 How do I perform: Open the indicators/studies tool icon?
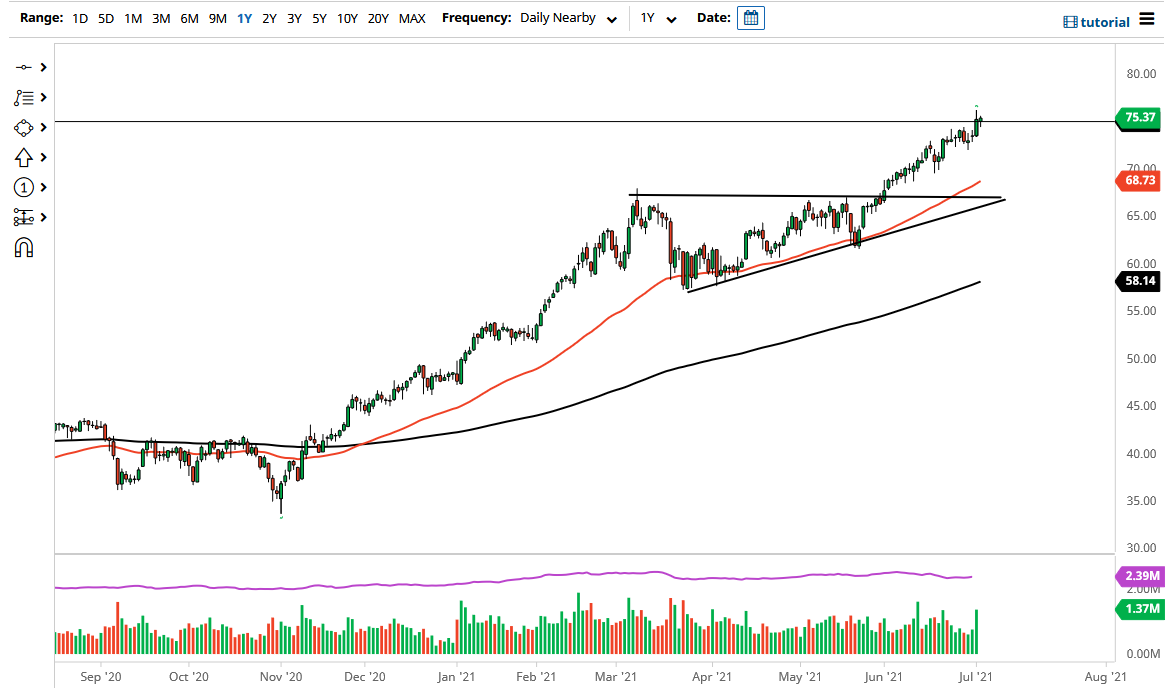25,97
